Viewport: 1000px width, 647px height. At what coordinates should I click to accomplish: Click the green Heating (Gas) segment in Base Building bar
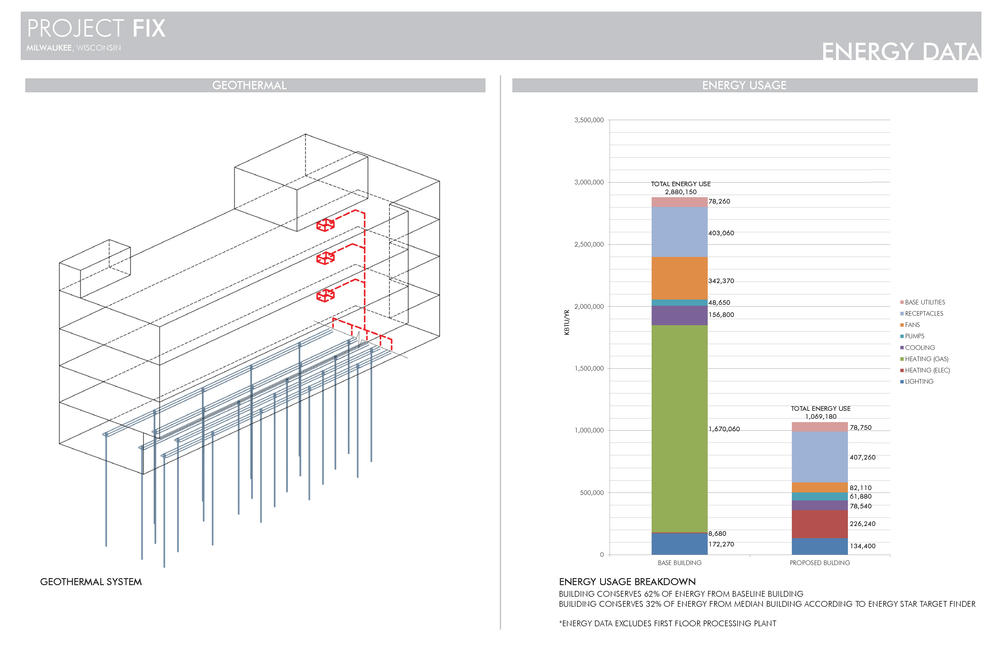(x=679, y=428)
